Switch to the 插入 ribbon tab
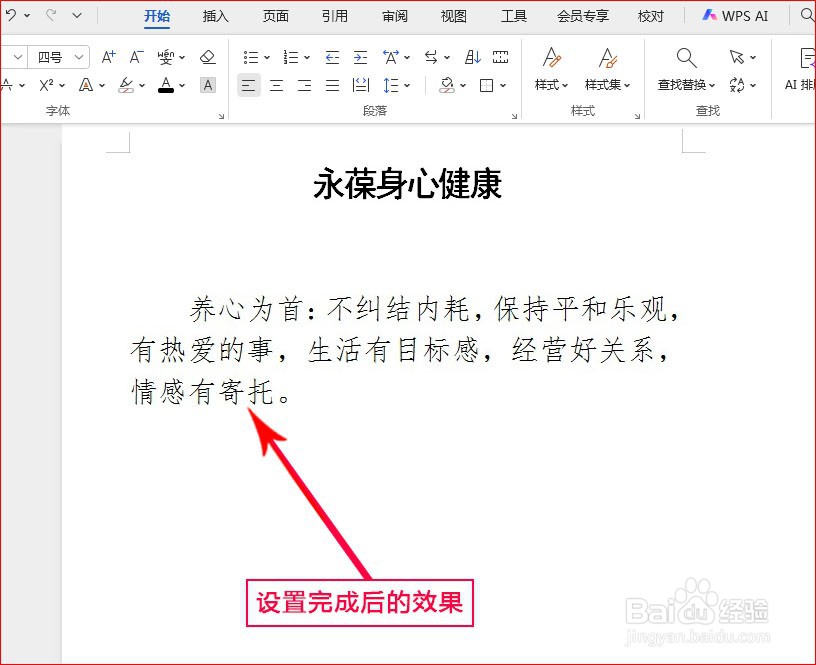This screenshot has height=665, width=816. tap(215, 15)
